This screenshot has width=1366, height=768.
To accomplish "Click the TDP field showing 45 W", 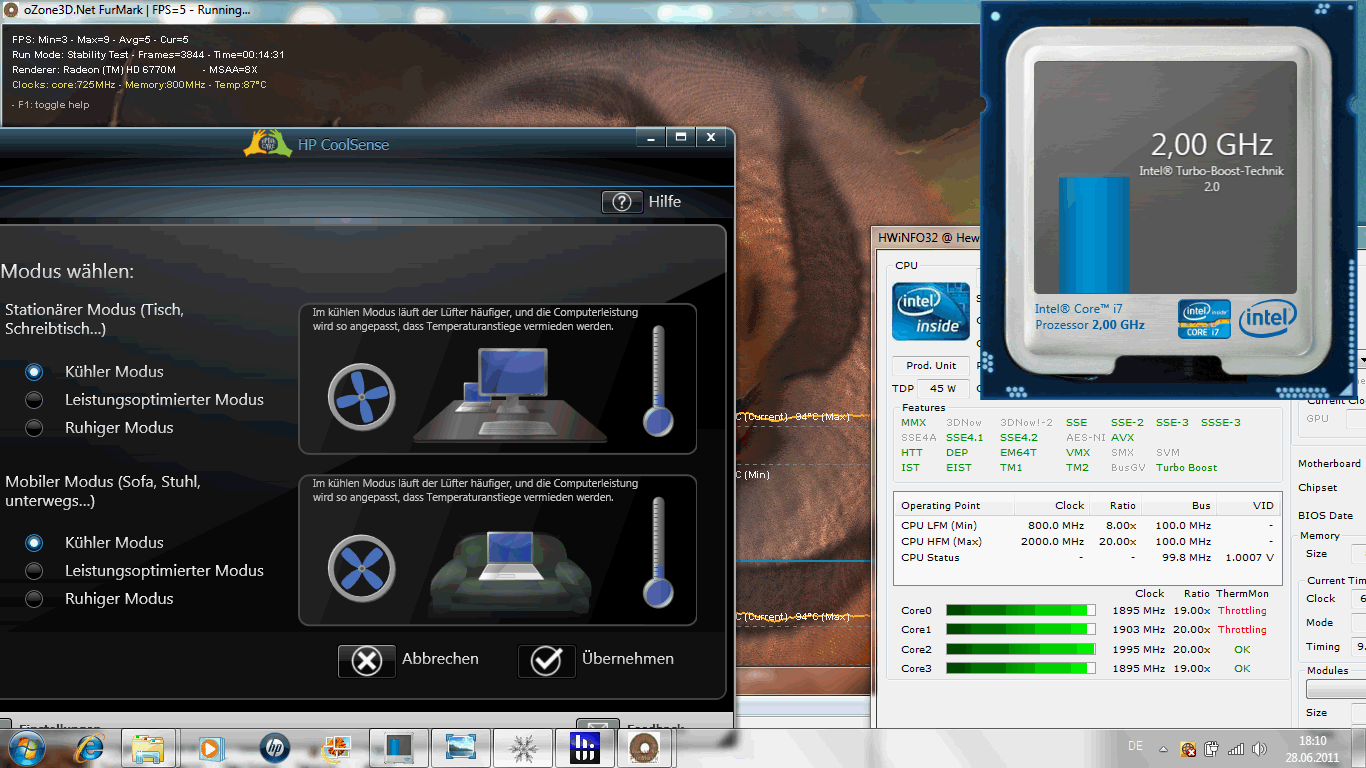I will (943, 389).
